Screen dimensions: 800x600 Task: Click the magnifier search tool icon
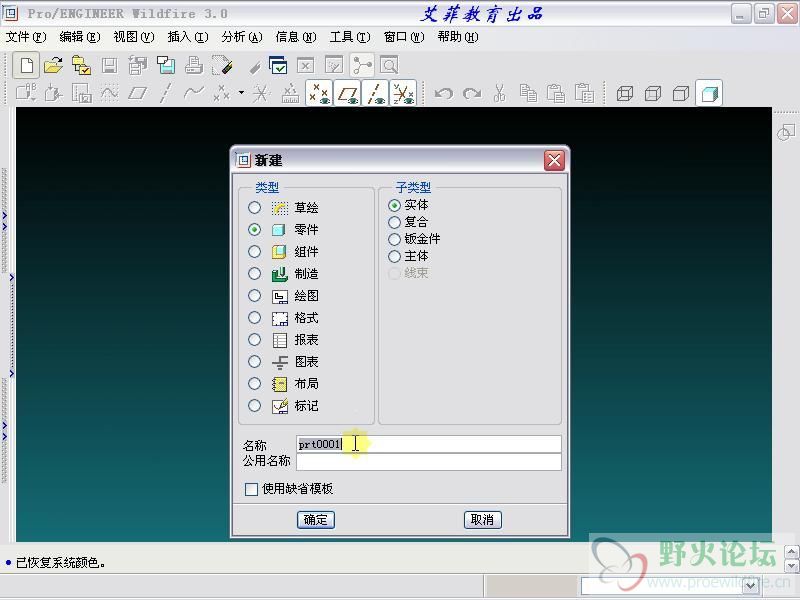[x=389, y=66]
